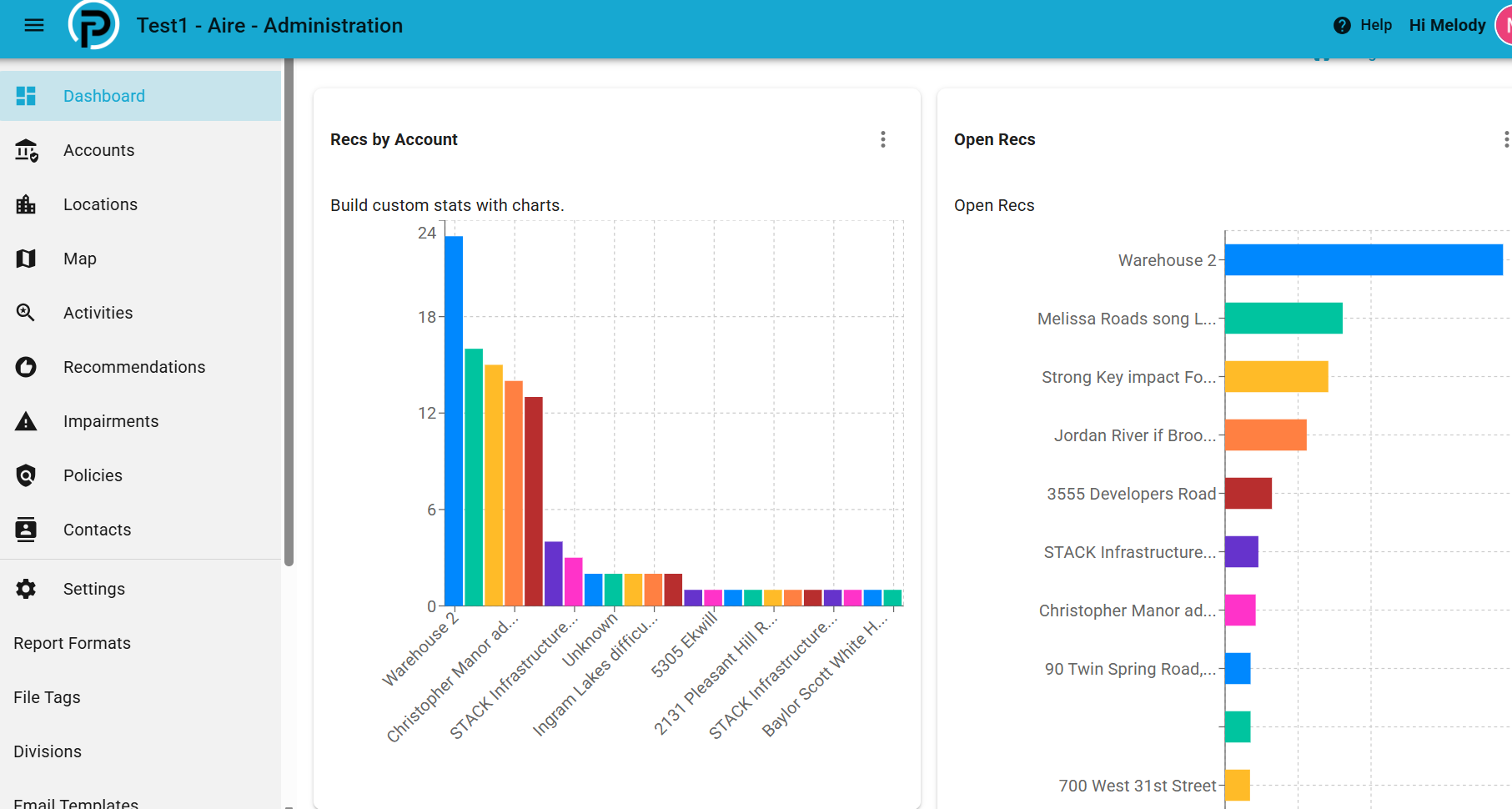The height and width of the screenshot is (809, 1512).
Task: Click the Dashboard grid icon
Action: point(26,96)
